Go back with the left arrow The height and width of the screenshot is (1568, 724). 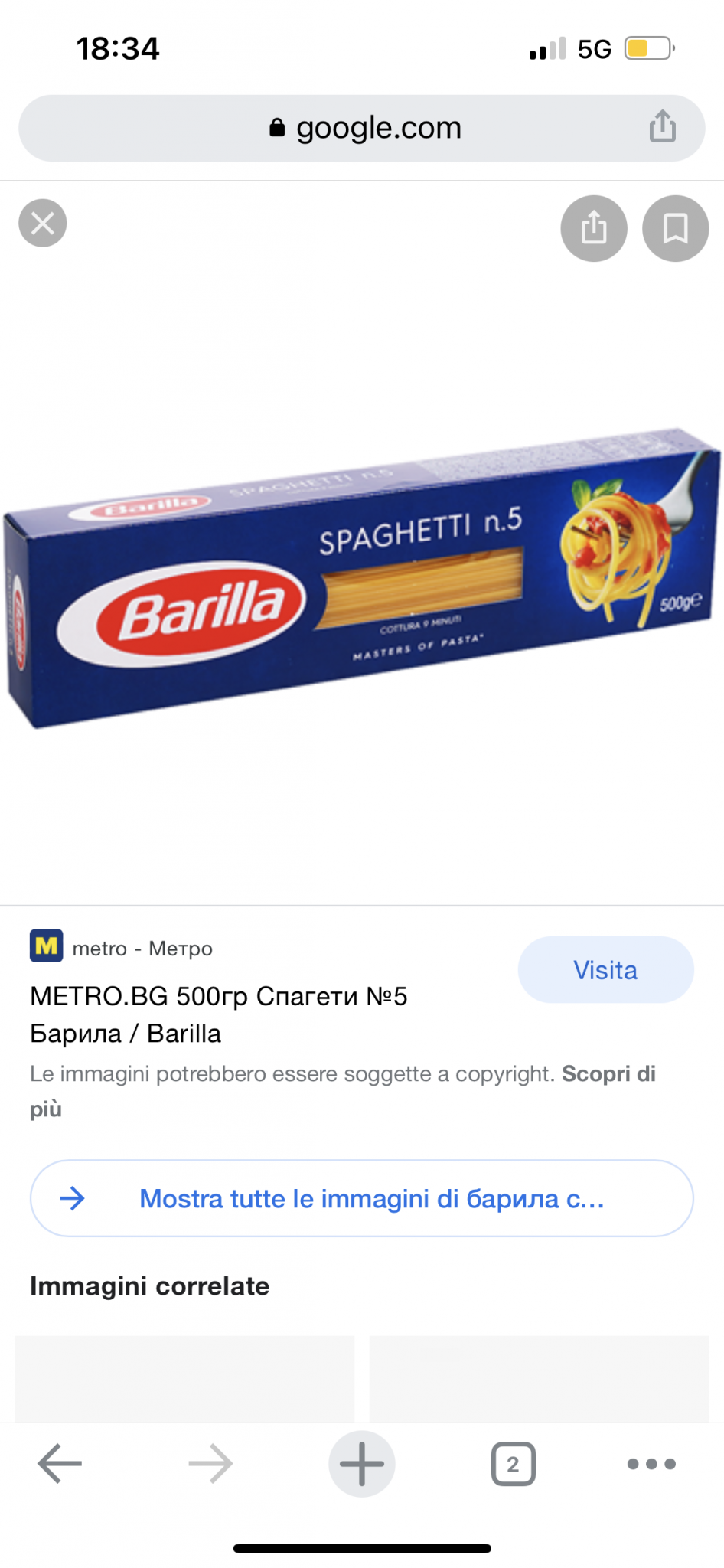coord(60,1463)
